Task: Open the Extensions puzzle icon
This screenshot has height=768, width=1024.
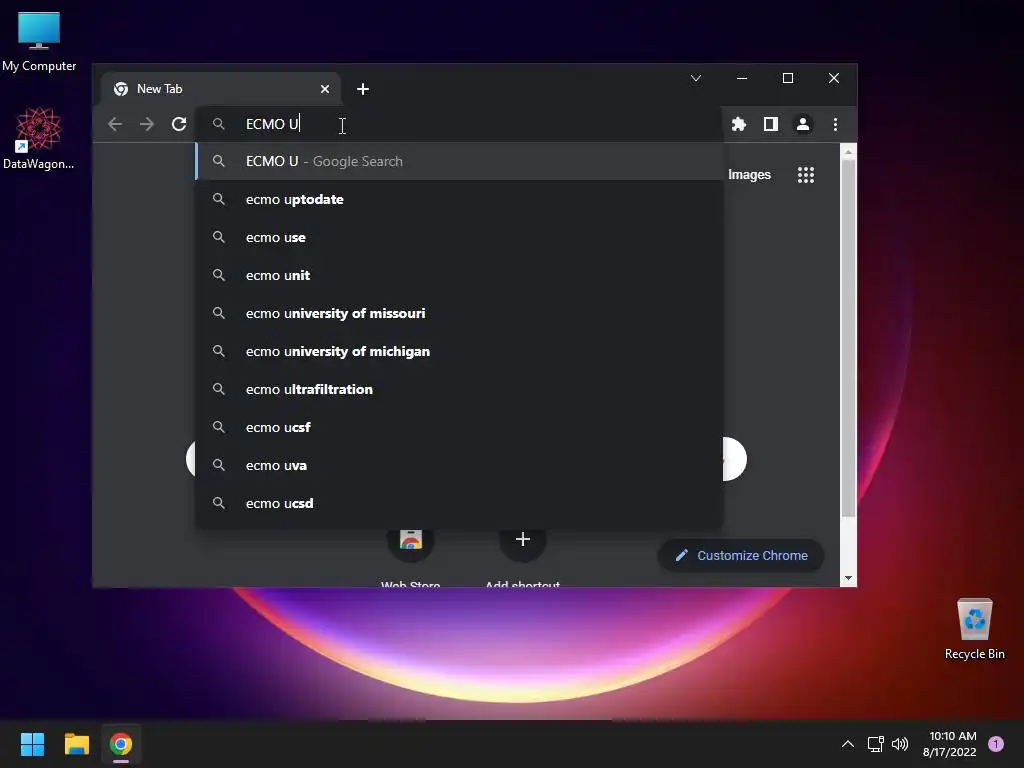Action: [x=739, y=124]
